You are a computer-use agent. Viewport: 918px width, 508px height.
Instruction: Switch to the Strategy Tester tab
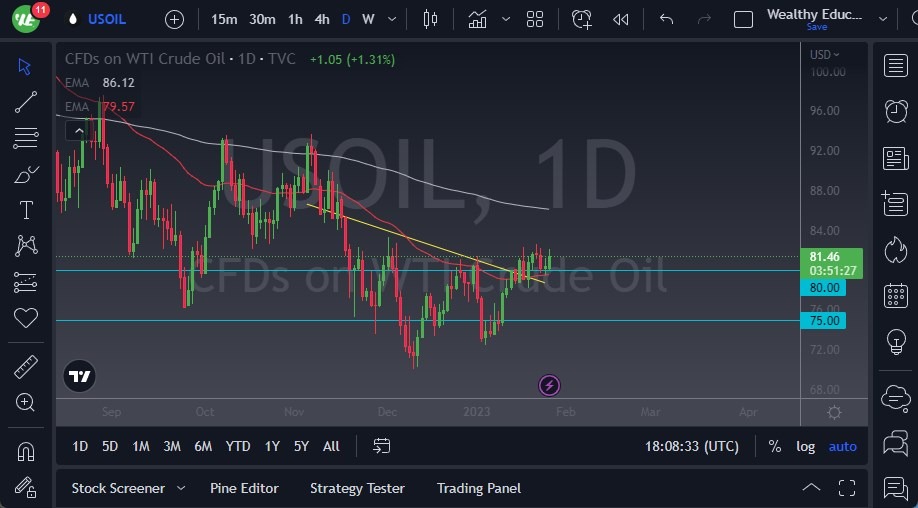click(357, 488)
